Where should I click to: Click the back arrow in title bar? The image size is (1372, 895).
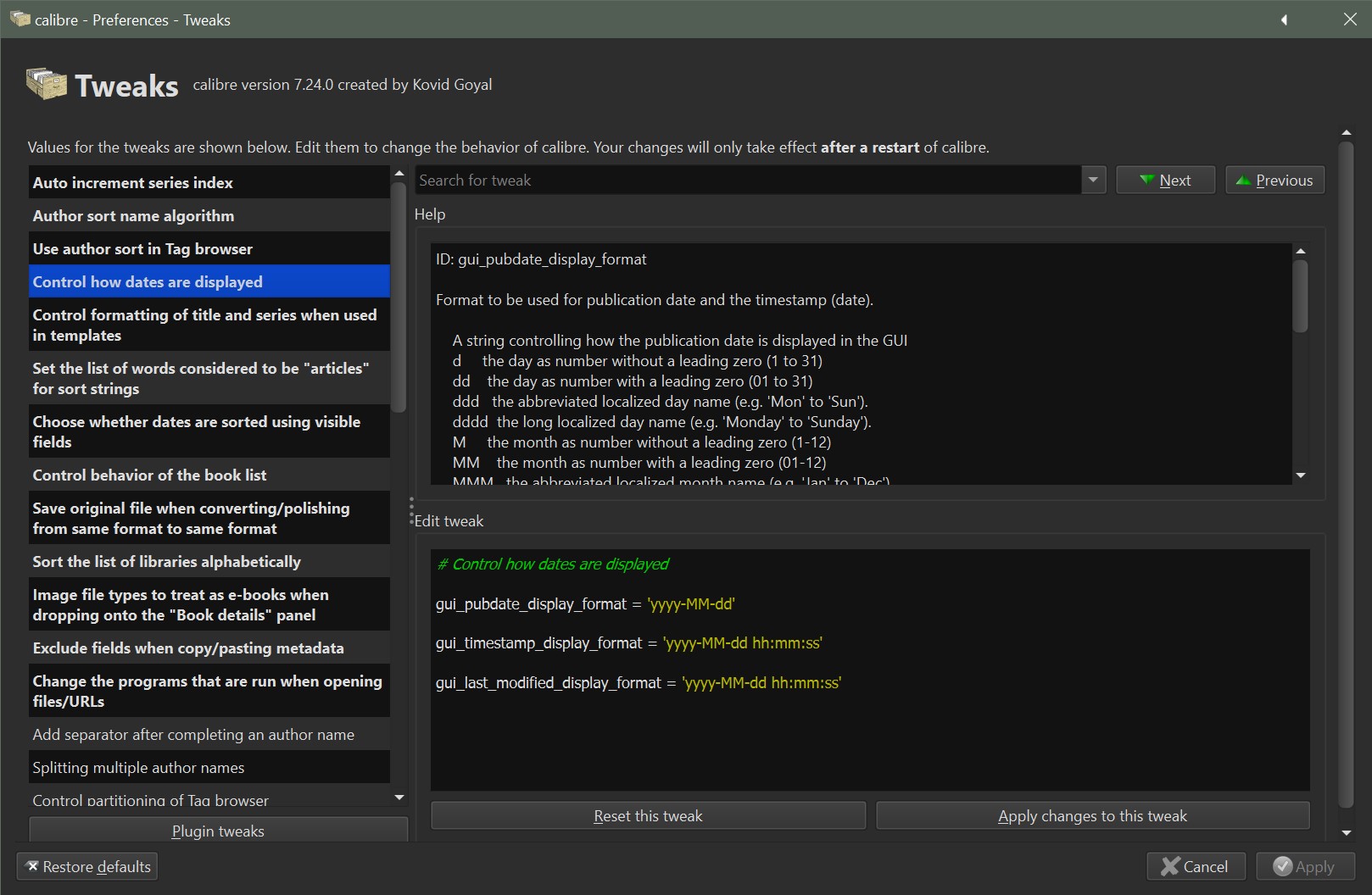point(1284,19)
